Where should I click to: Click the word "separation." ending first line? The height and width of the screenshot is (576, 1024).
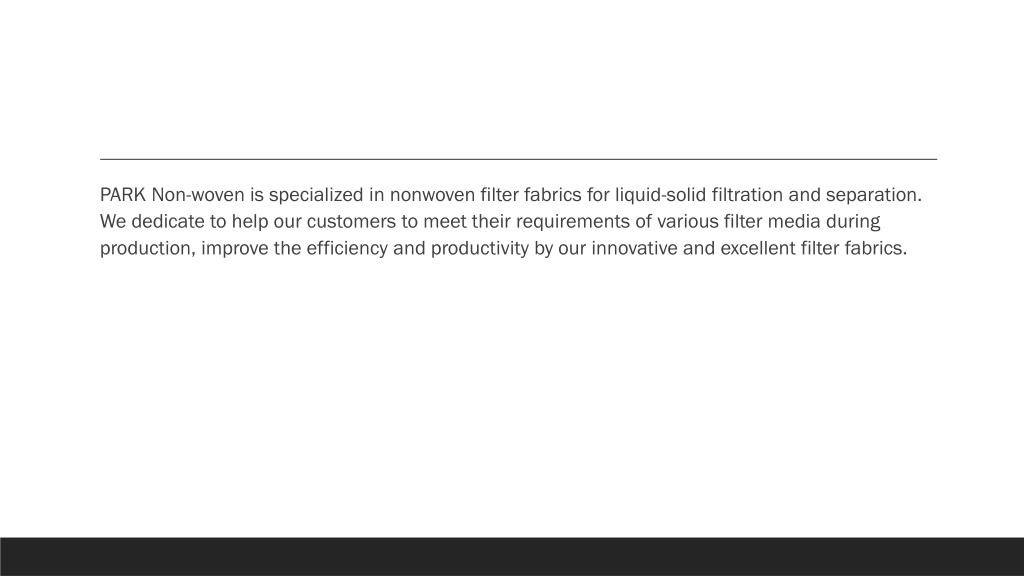(x=874, y=196)
